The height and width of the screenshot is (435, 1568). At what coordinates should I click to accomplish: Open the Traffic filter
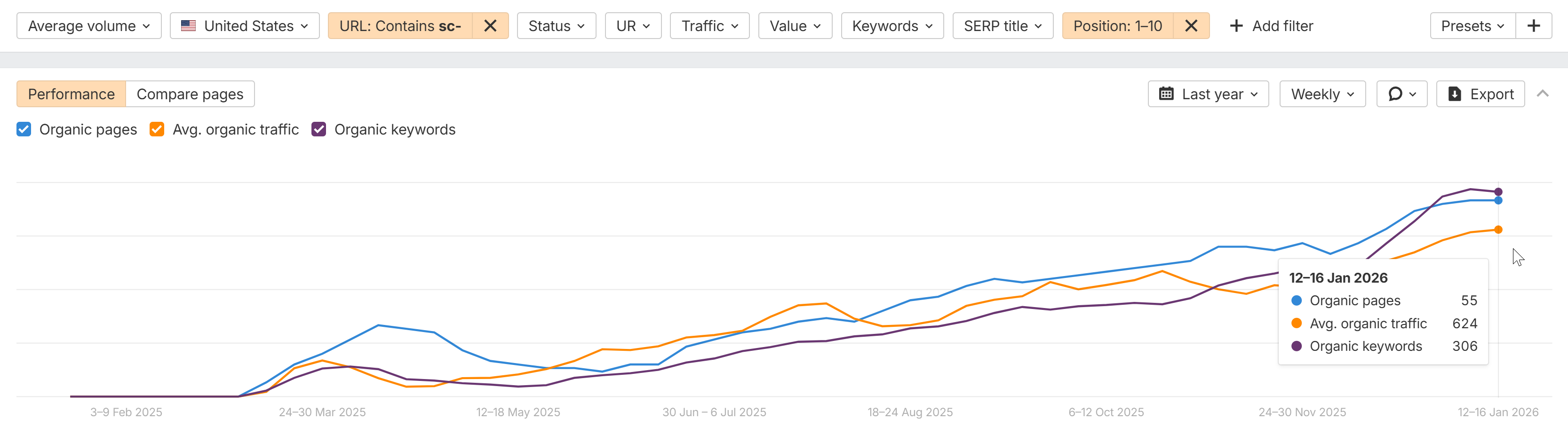tap(709, 26)
